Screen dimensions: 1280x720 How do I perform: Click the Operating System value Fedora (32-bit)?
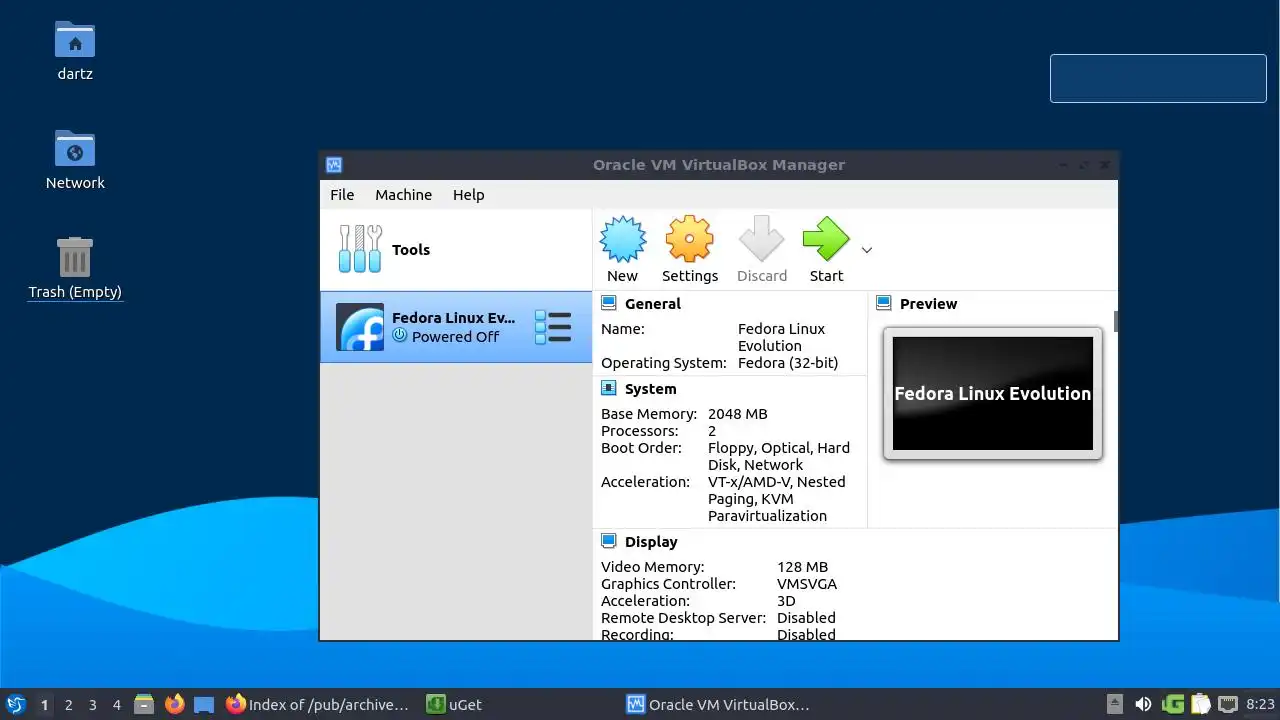[x=788, y=363]
